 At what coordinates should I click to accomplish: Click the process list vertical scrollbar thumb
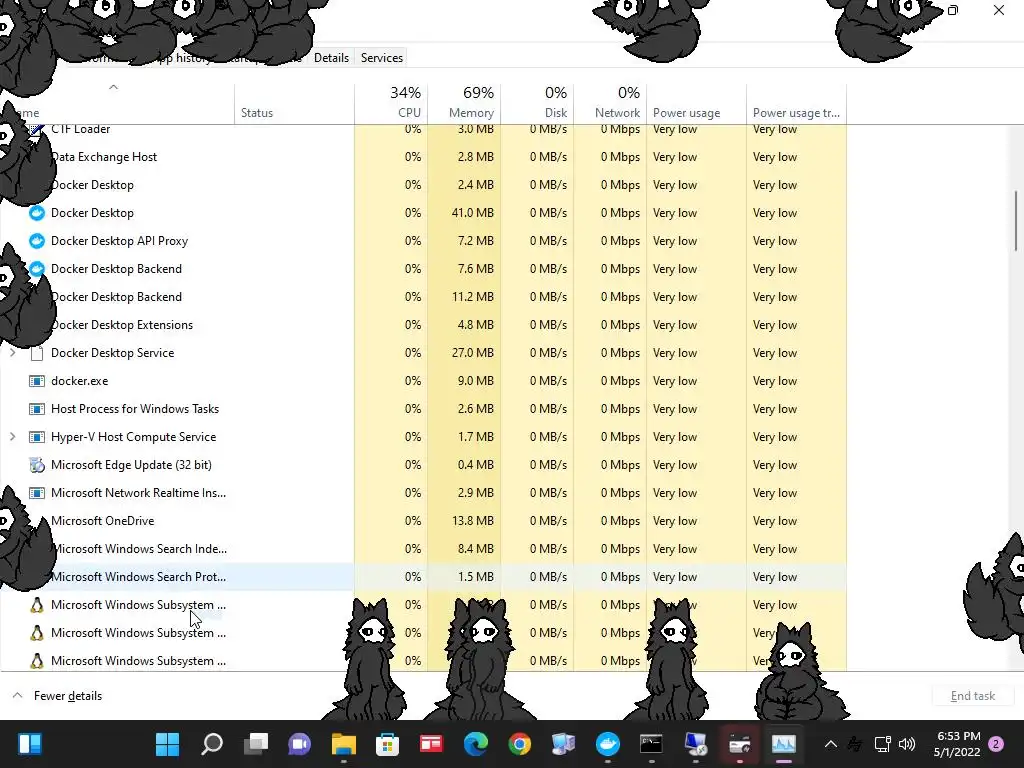pos(1016,220)
